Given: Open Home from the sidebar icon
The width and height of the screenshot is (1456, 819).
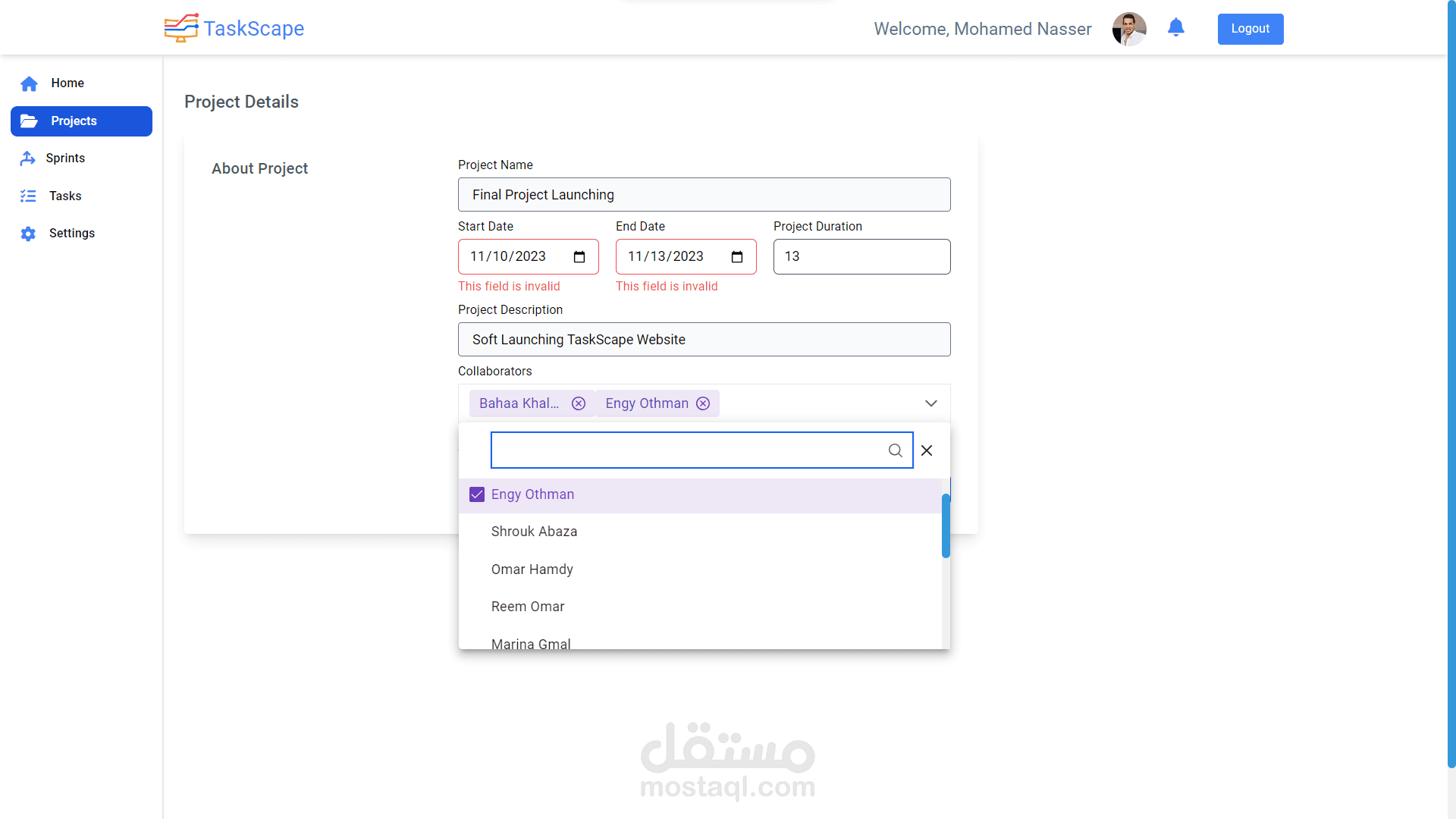Looking at the screenshot, I should coord(28,83).
